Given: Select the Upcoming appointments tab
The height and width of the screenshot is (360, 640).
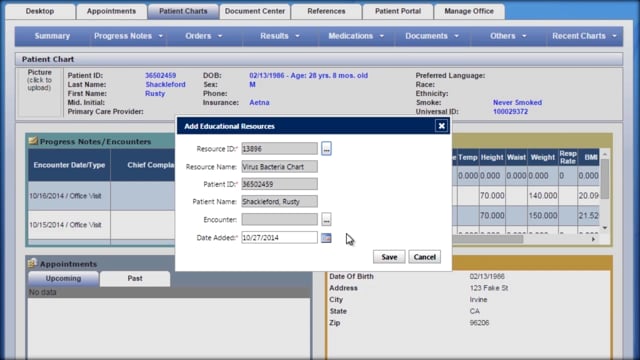Looking at the screenshot, I should coord(63,278).
